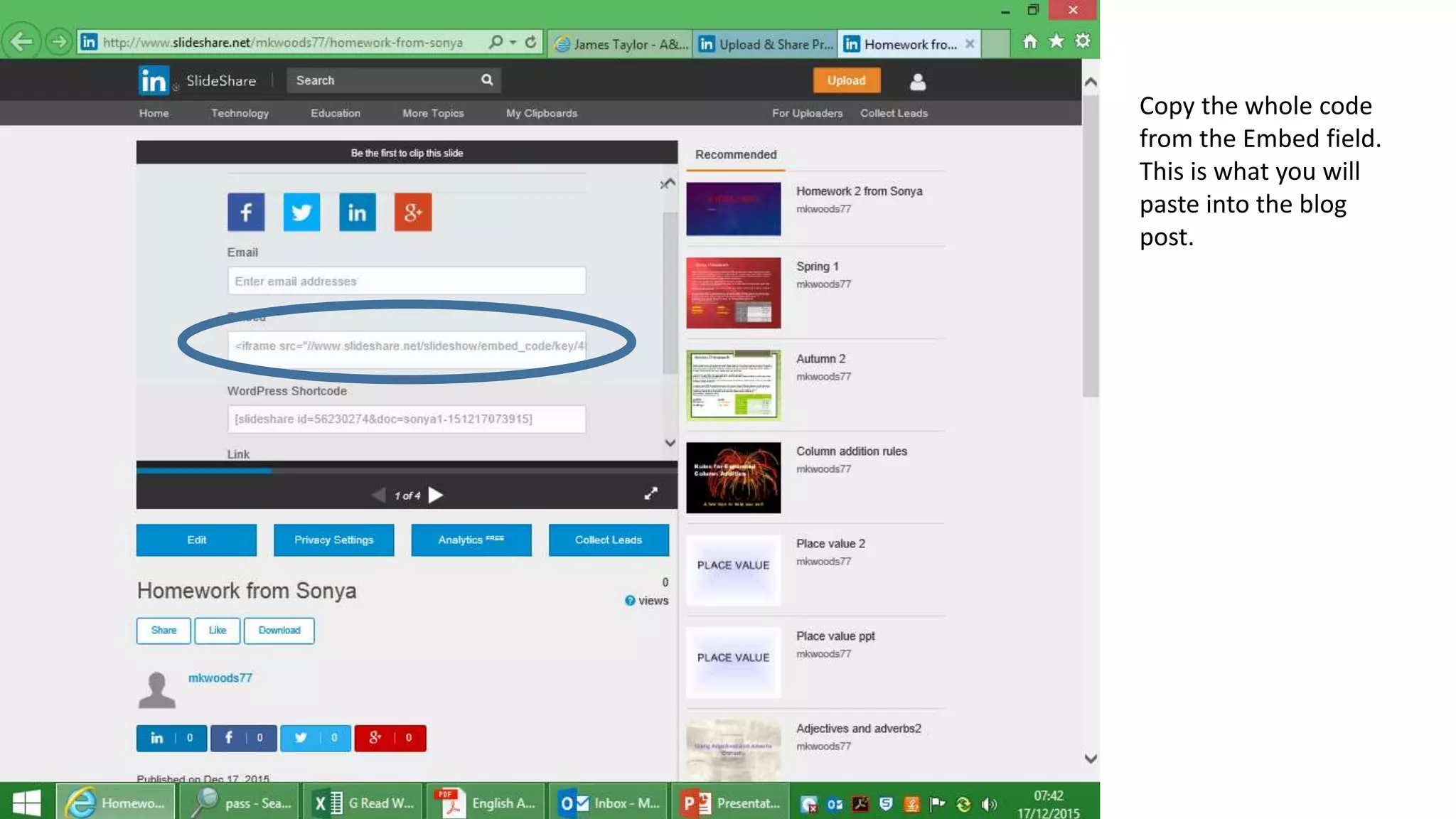This screenshot has width=1456, height=819.
Task: Share slide via Facebook icon
Action: coord(246,212)
